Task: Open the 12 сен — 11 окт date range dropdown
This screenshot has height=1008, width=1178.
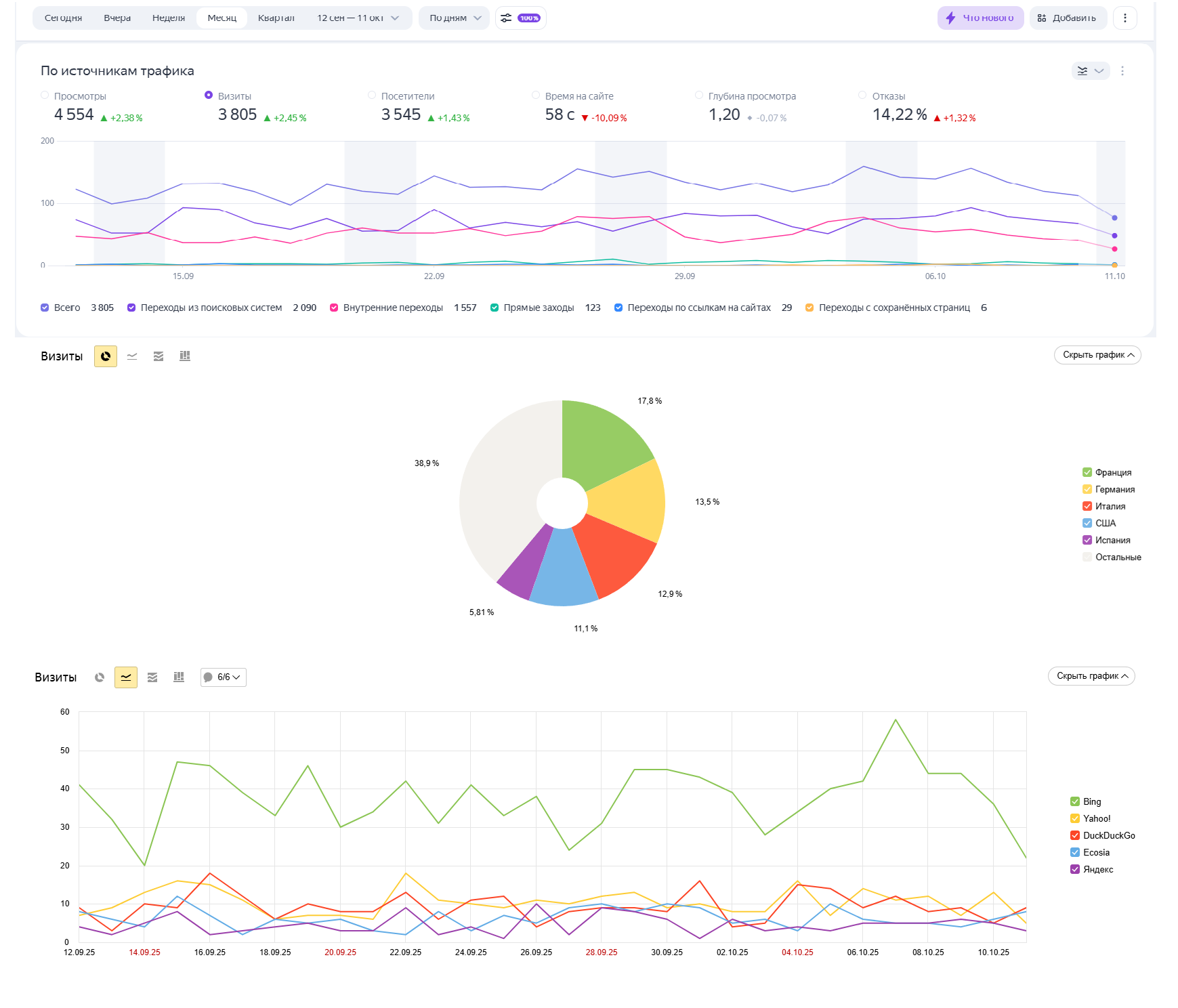Action: pyautogui.click(x=358, y=18)
